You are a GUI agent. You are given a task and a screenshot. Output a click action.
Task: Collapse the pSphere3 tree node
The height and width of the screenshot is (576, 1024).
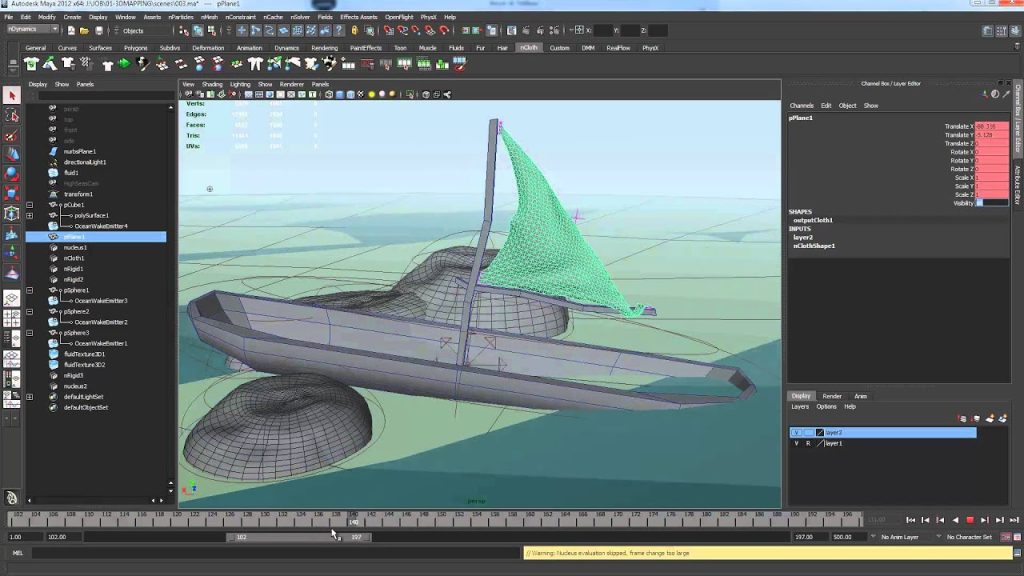pos(29,333)
